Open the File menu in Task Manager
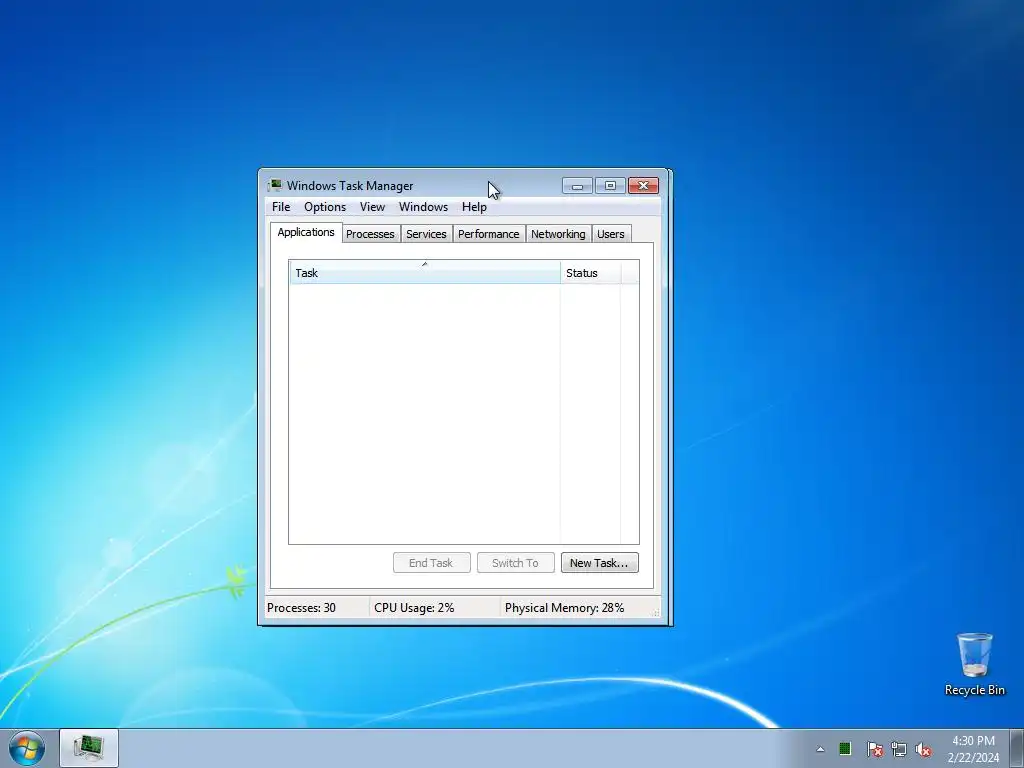Image resolution: width=1024 pixels, height=768 pixels. point(281,207)
